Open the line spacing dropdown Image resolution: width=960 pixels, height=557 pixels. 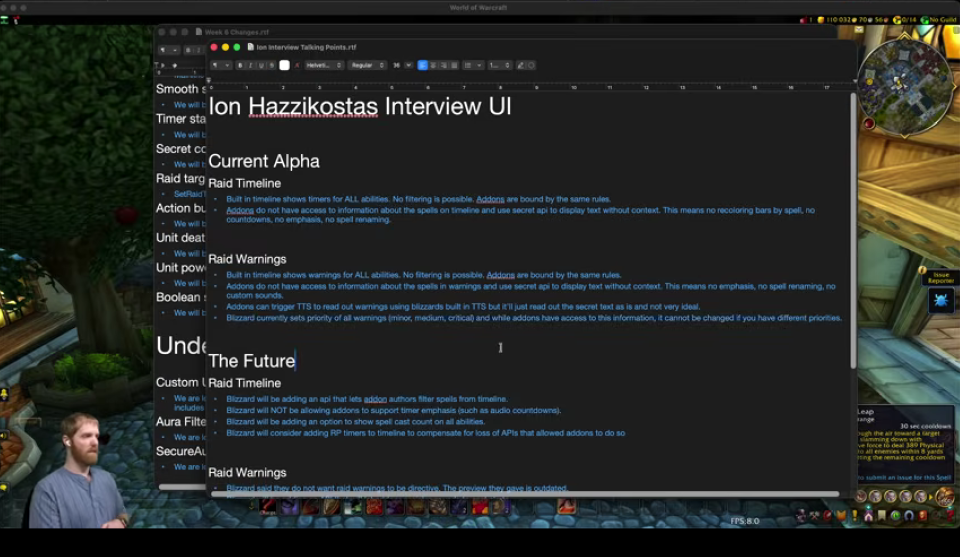(500, 65)
